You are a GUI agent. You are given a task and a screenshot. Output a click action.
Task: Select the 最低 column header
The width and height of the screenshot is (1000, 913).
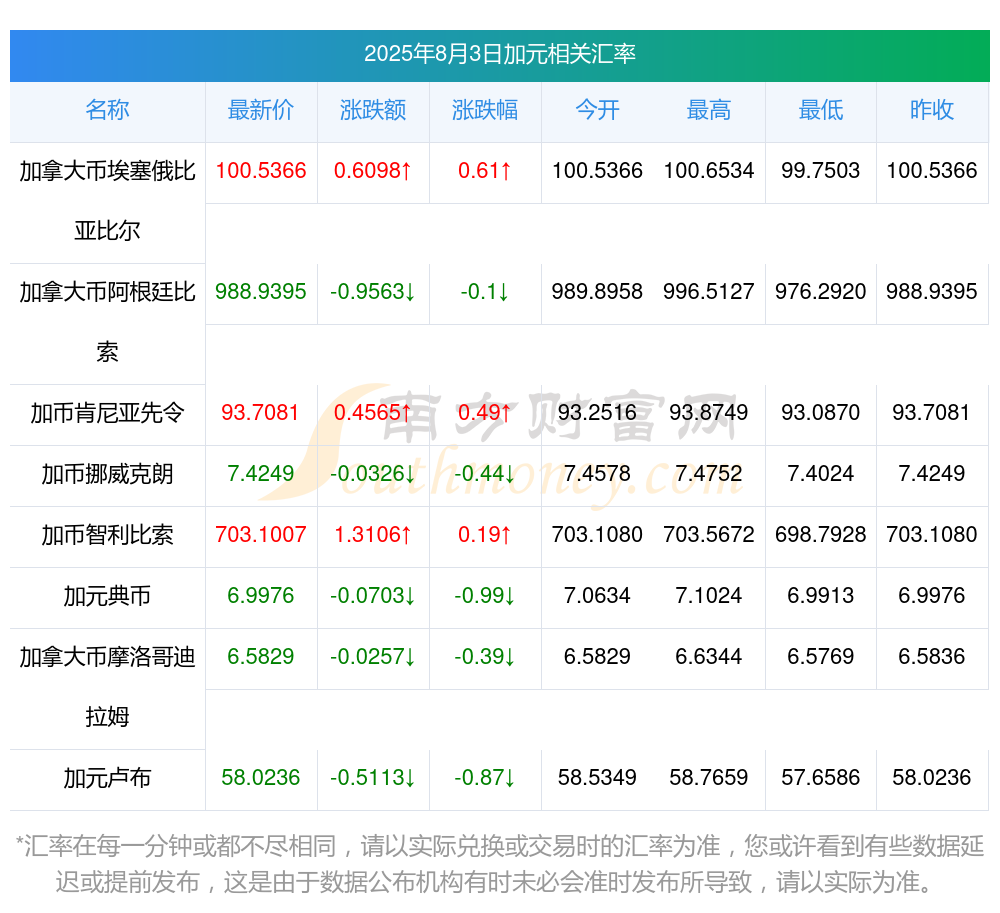pos(821,110)
